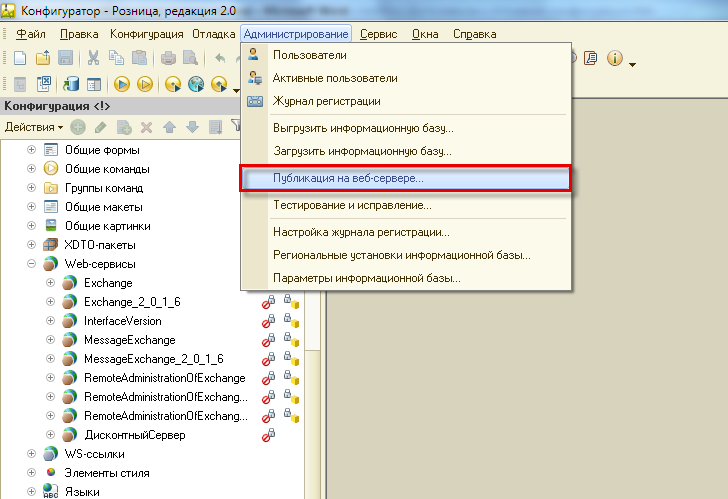Click the orange About info icon
Image resolution: width=728 pixels, height=499 pixels.
tap(613, 59)
